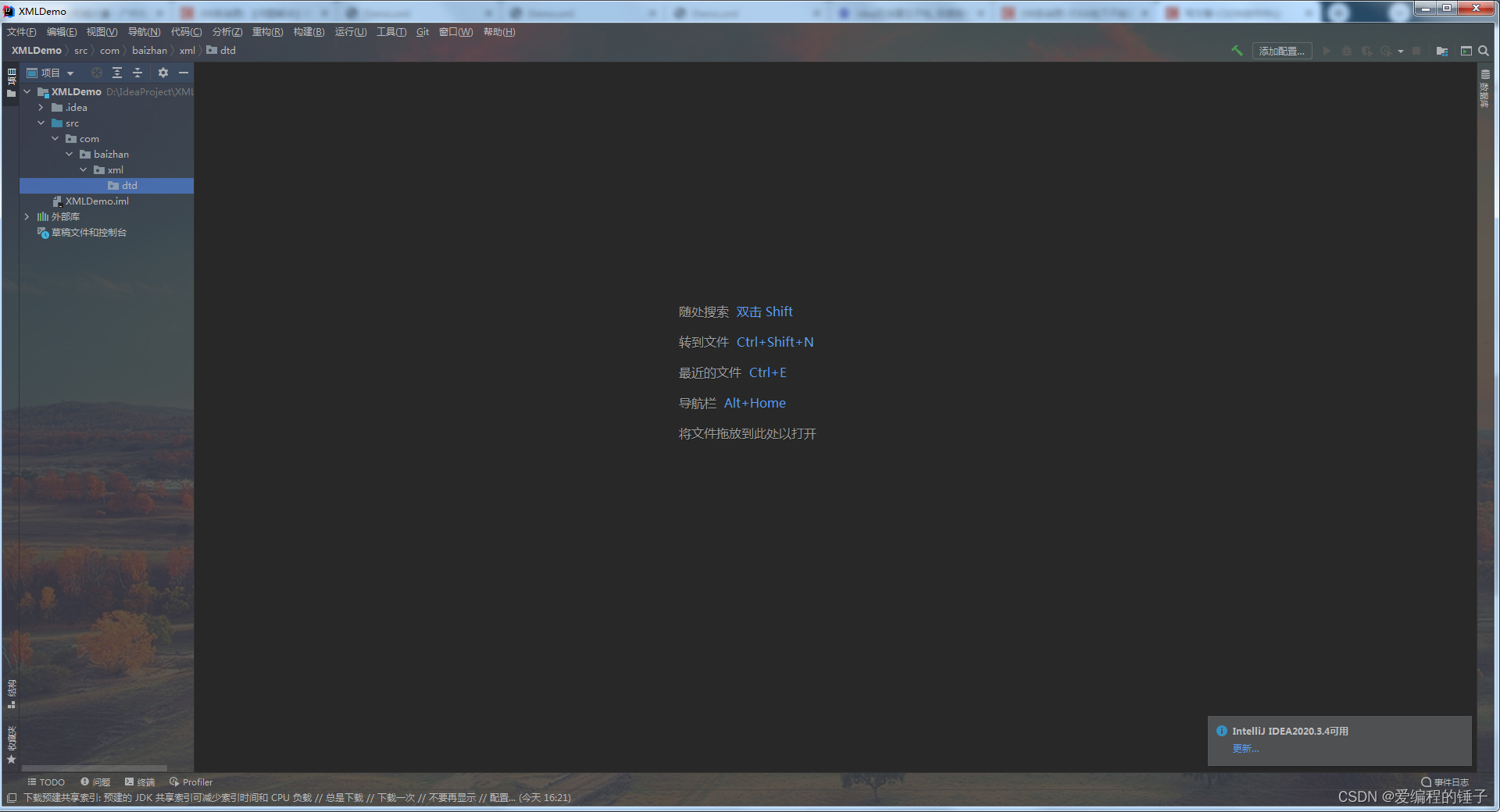This screenshot has height=812, width=1500.
Task: Expand the 外部库 external libraries node
Action: 27,216
